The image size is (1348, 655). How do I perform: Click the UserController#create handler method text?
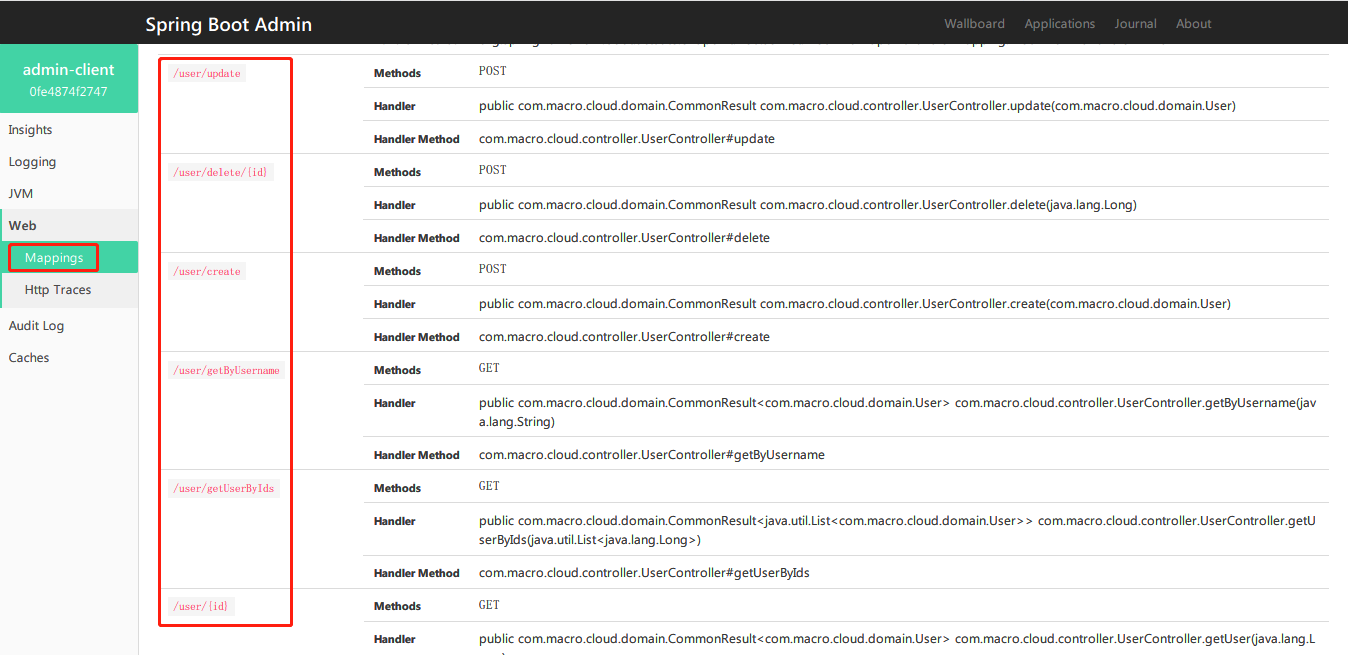pos(624,337)
